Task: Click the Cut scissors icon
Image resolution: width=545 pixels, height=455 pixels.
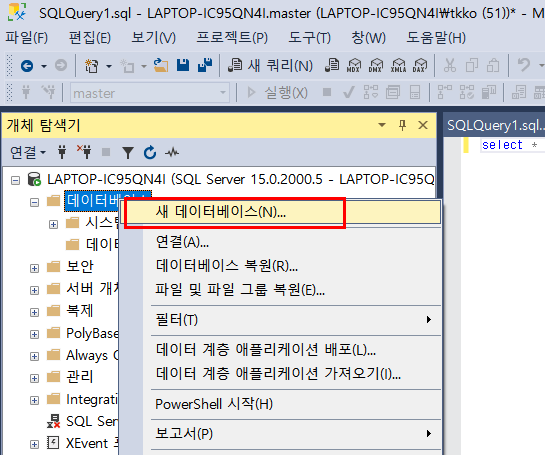Action: coord(450,65)
